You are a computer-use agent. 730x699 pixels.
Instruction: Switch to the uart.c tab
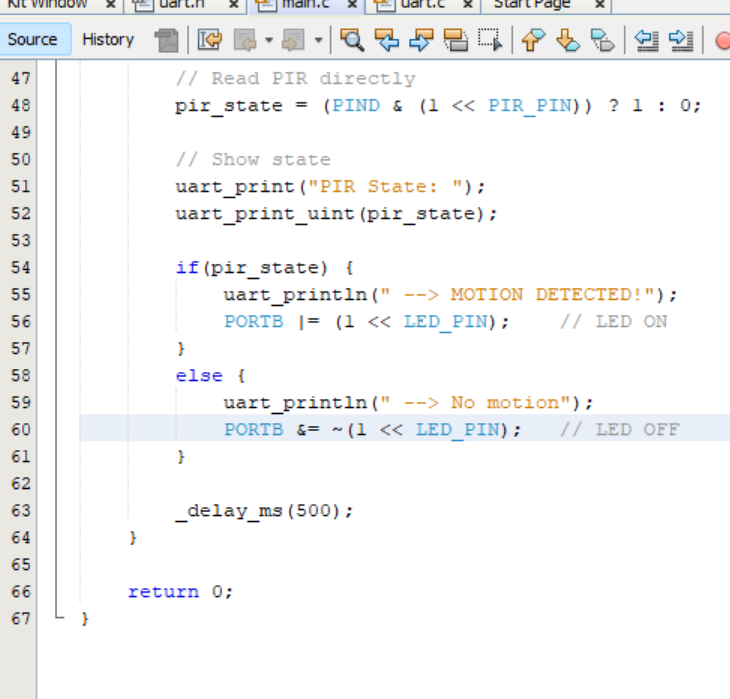422,4
